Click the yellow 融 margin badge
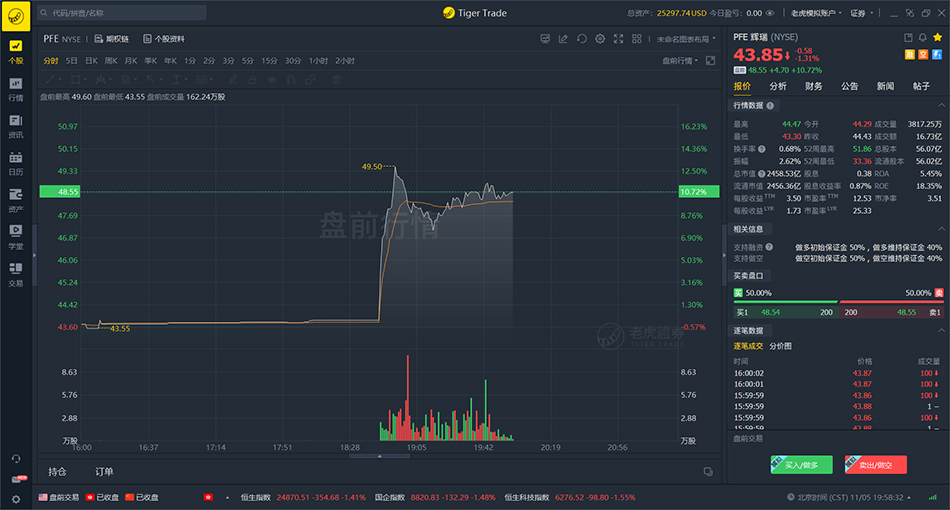The width and height of the screenshot is (950, 510). [x=909, y=55]
